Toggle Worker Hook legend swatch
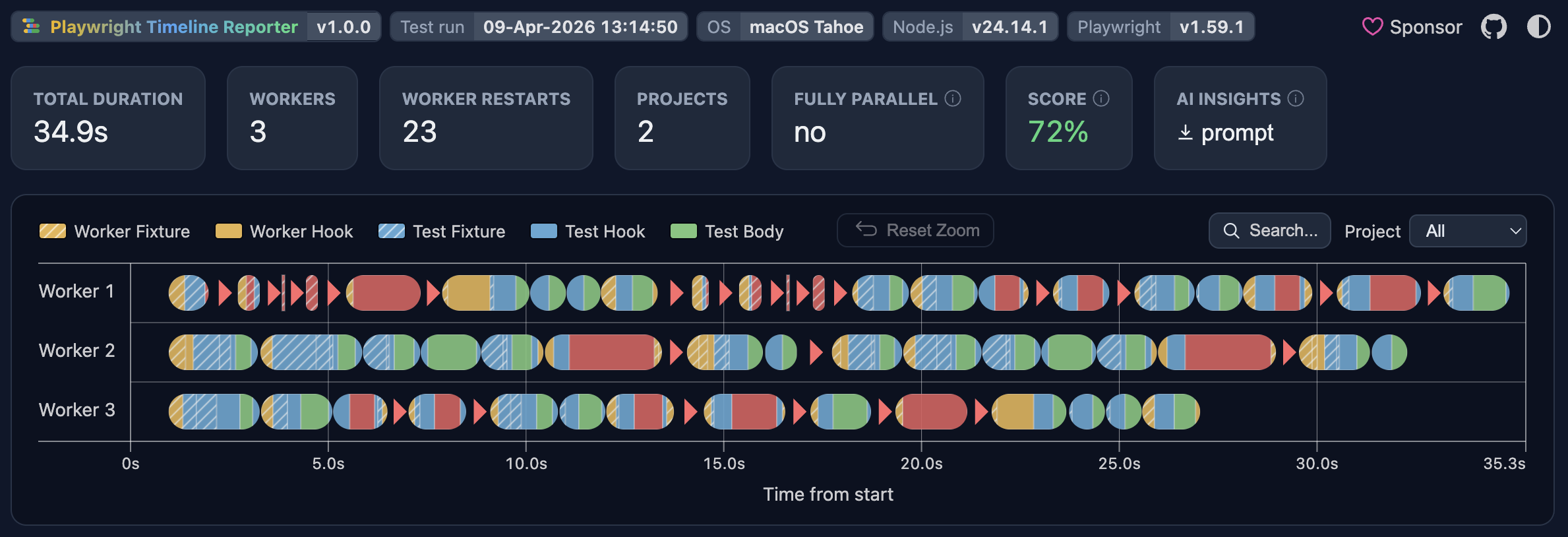This screenshot has width=1568, height=537. pos(229,231)
